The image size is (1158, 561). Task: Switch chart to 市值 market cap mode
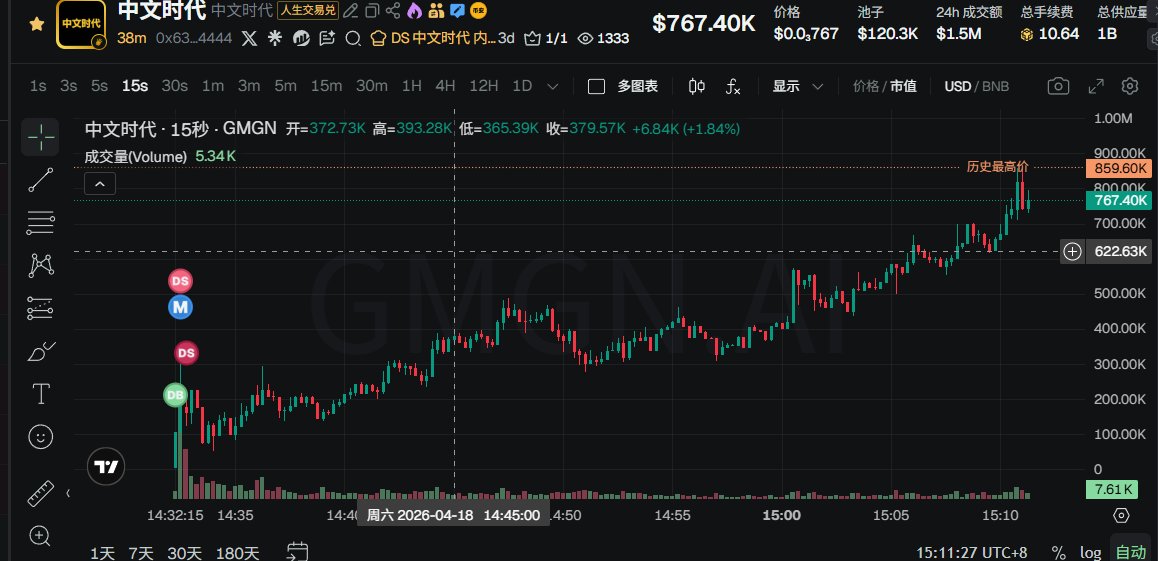pyautogui.click(x=902, y=86)
